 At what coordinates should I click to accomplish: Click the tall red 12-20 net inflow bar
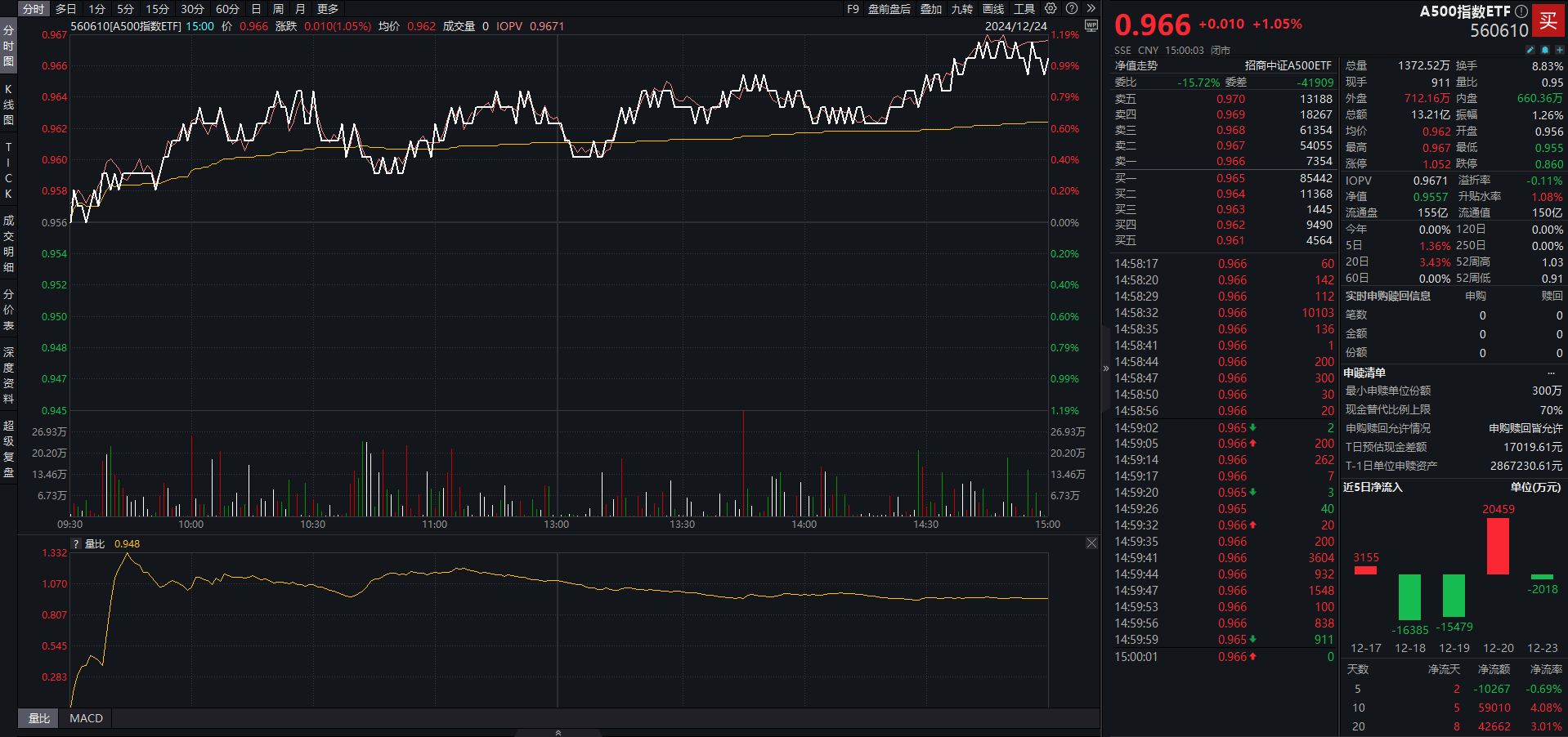pos(1498,547)
